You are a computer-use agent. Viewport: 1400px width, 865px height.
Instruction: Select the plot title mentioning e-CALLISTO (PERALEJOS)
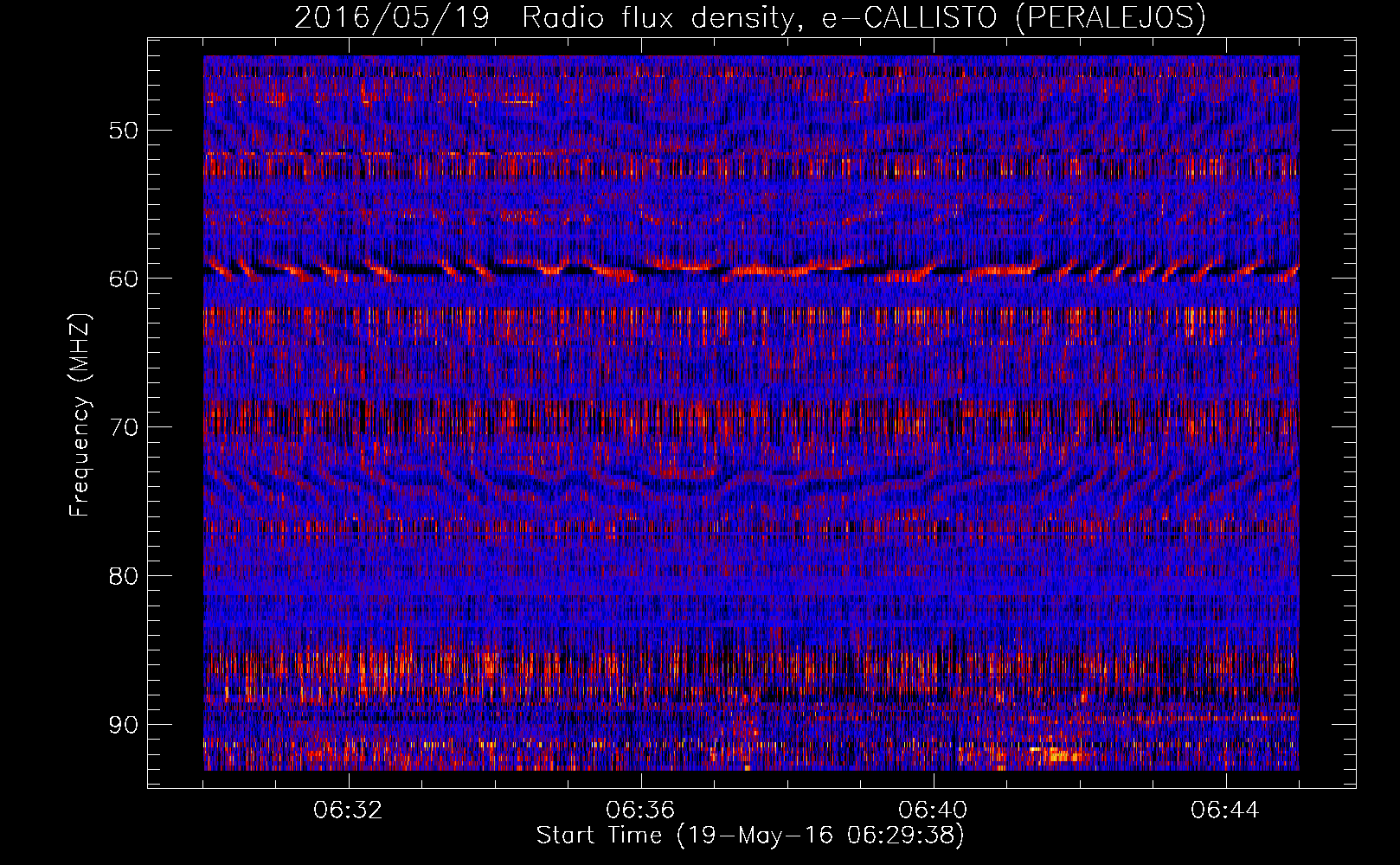pos(750,17)
